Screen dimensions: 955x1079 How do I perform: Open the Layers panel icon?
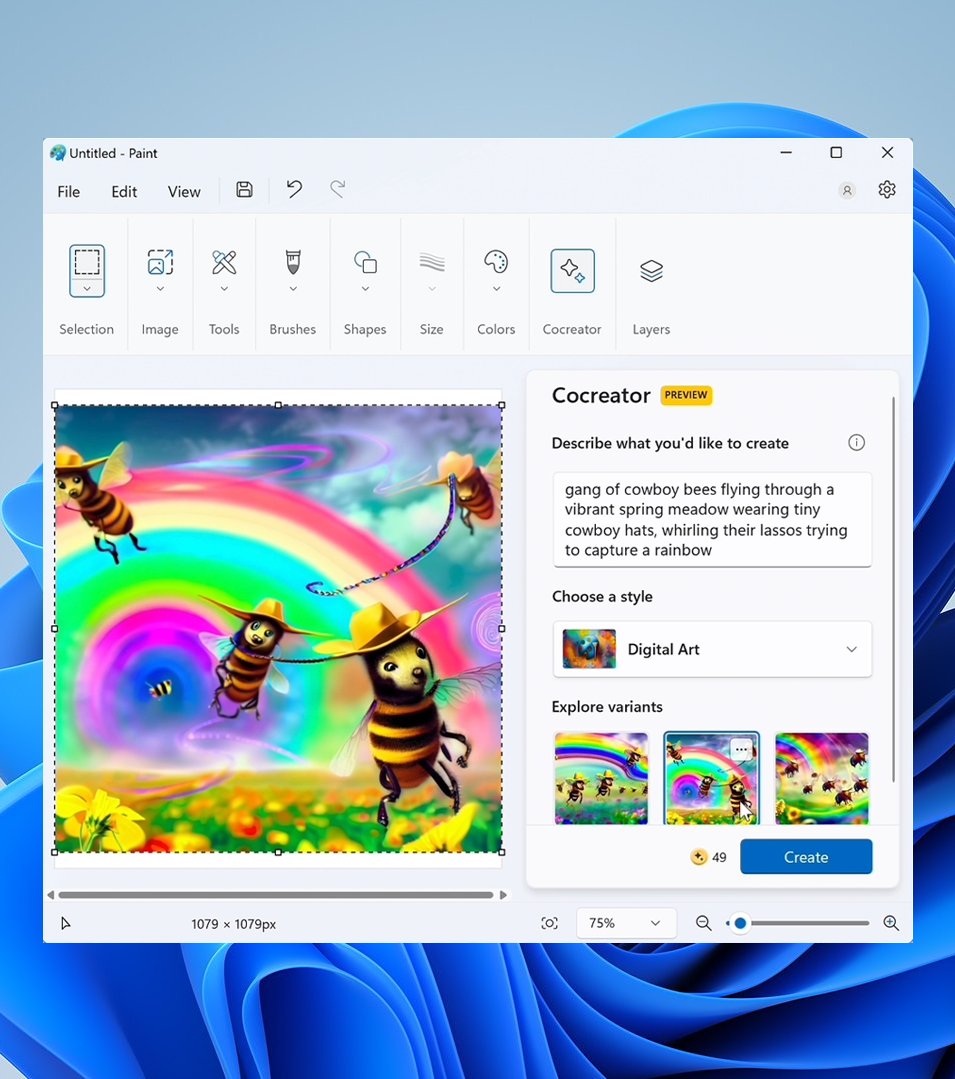(652, 270)
